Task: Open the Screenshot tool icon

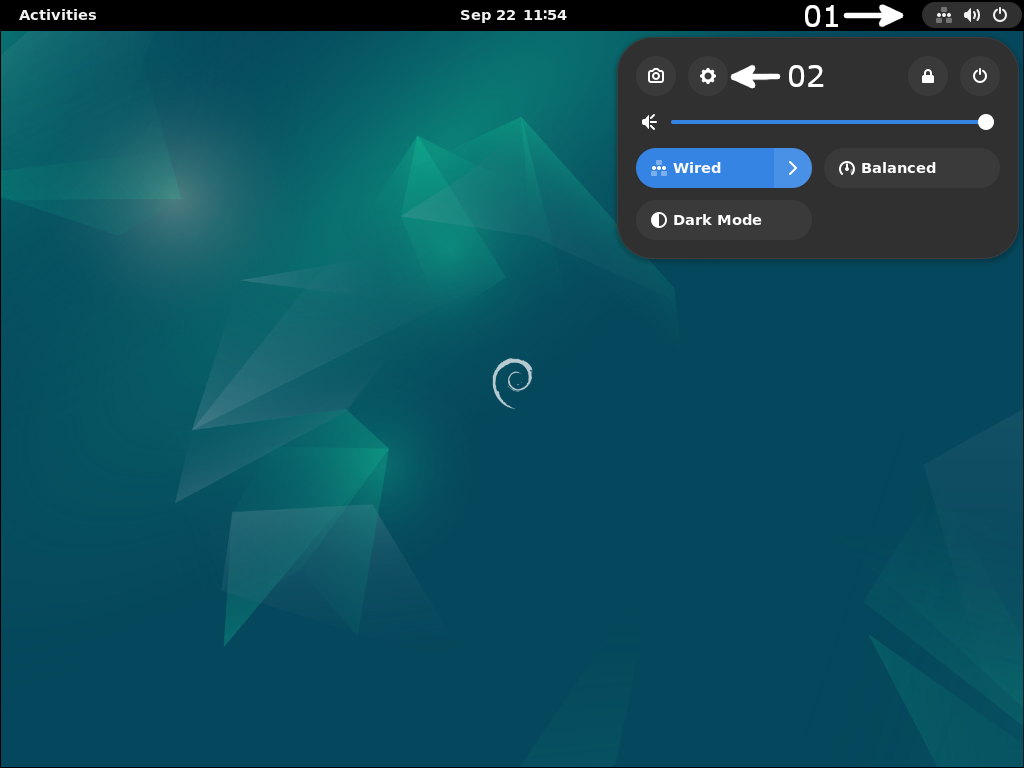Action: click(x=655, y=76)
